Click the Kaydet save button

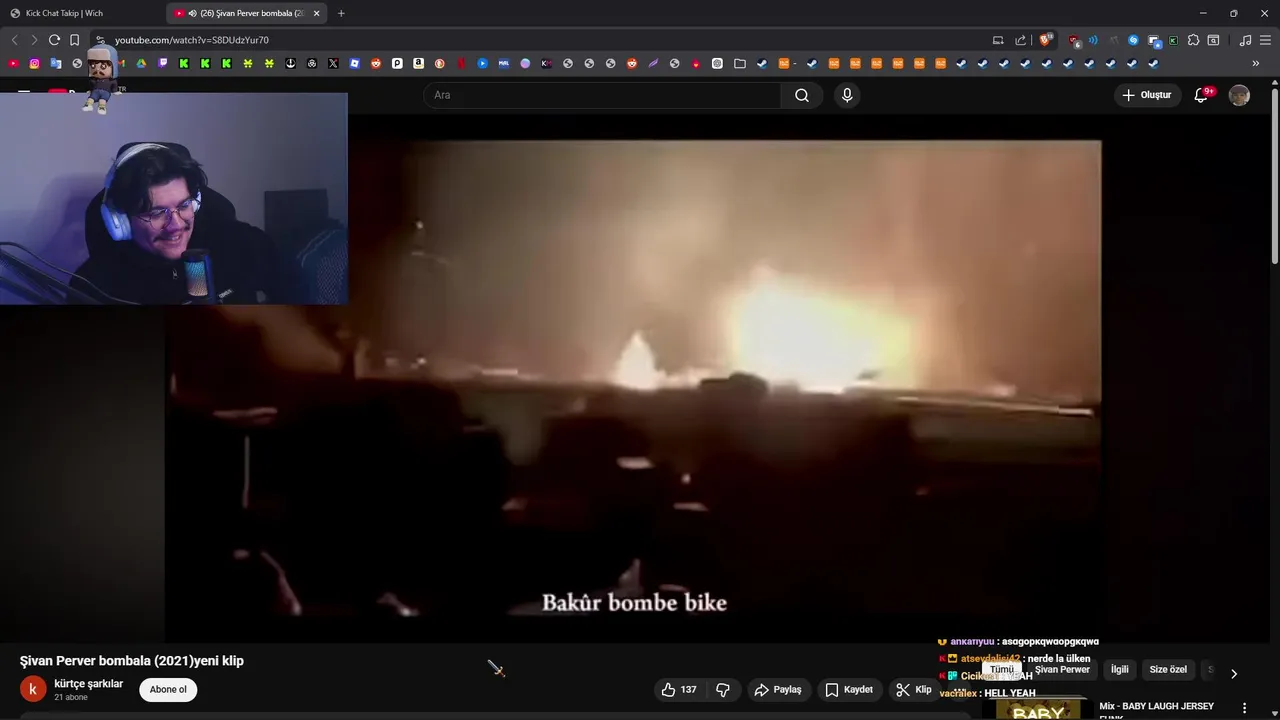coord(849,690)
